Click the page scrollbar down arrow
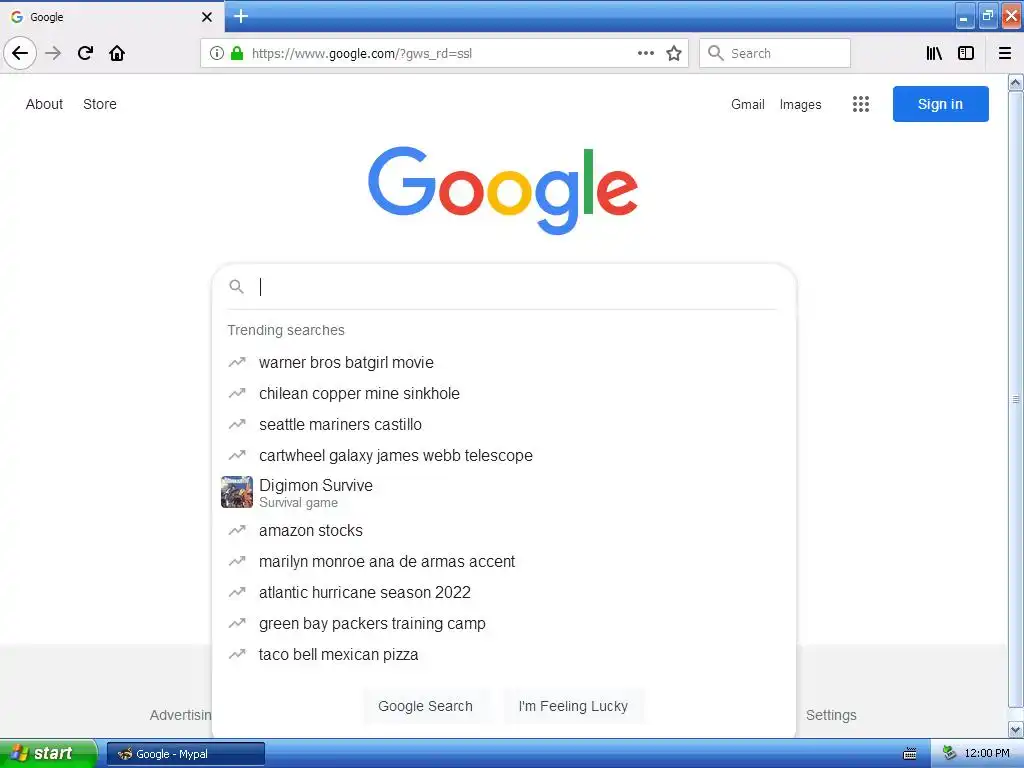Screen dimensions: 1024x768 (x=1016, y=729)
